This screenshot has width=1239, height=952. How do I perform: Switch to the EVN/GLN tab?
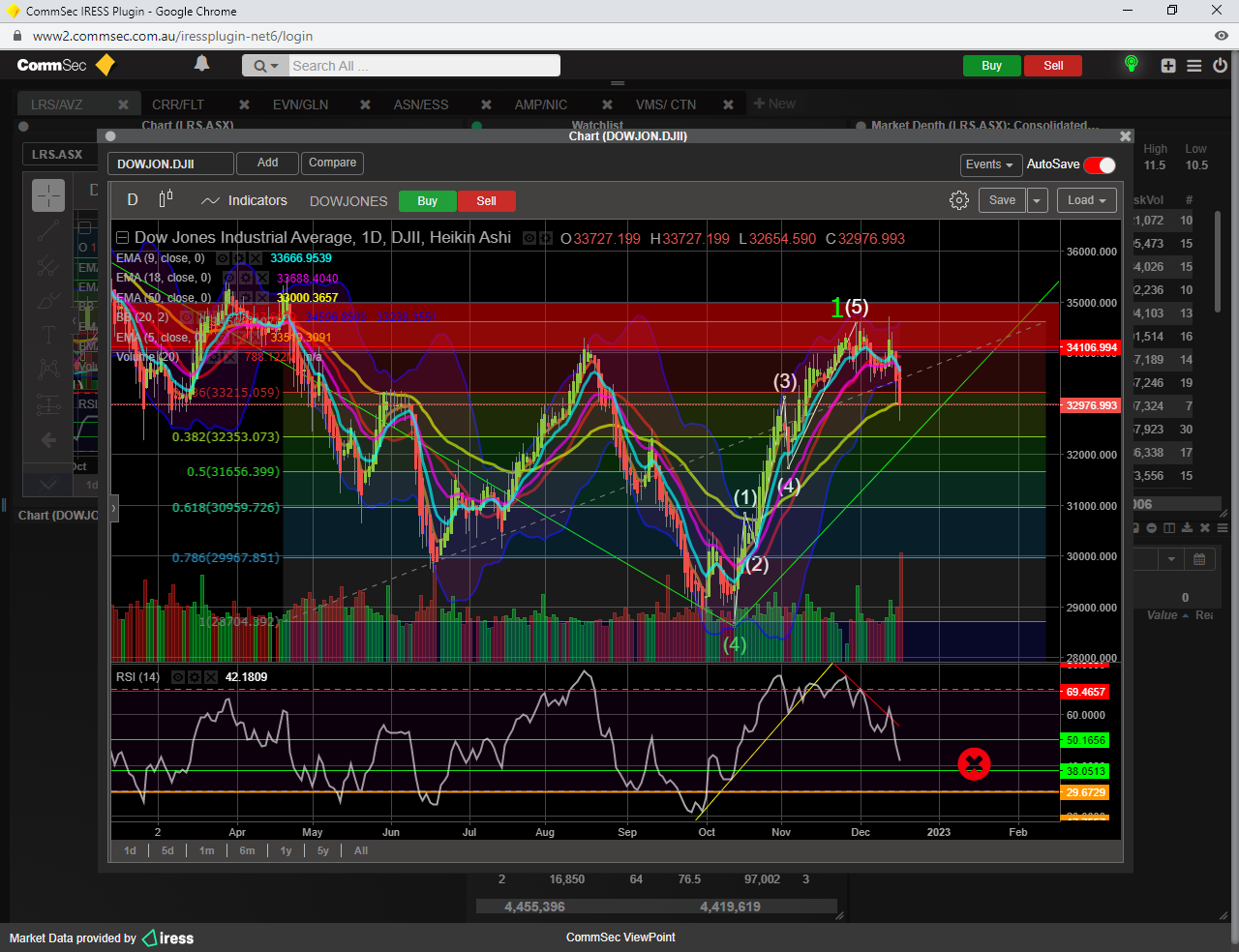[x=300, y=104]
